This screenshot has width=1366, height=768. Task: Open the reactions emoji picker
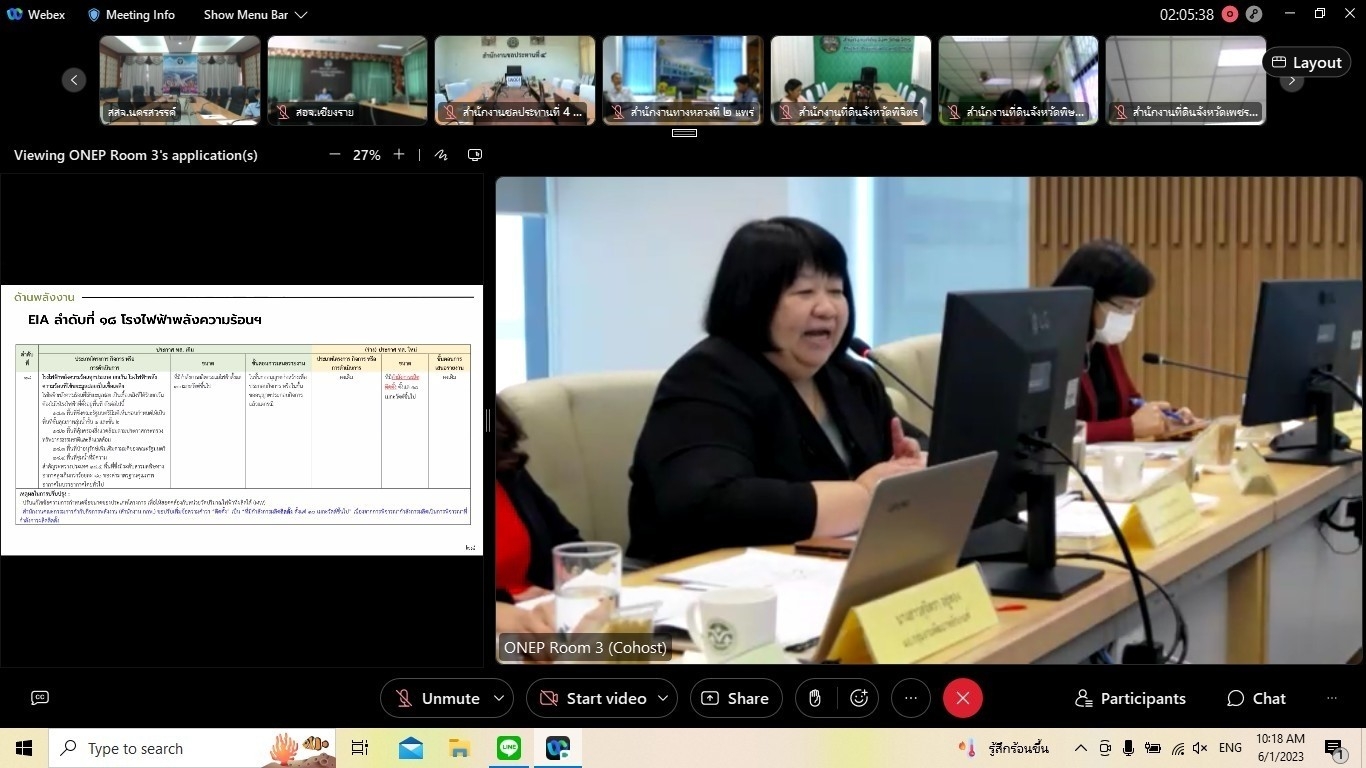click(859, 698)
